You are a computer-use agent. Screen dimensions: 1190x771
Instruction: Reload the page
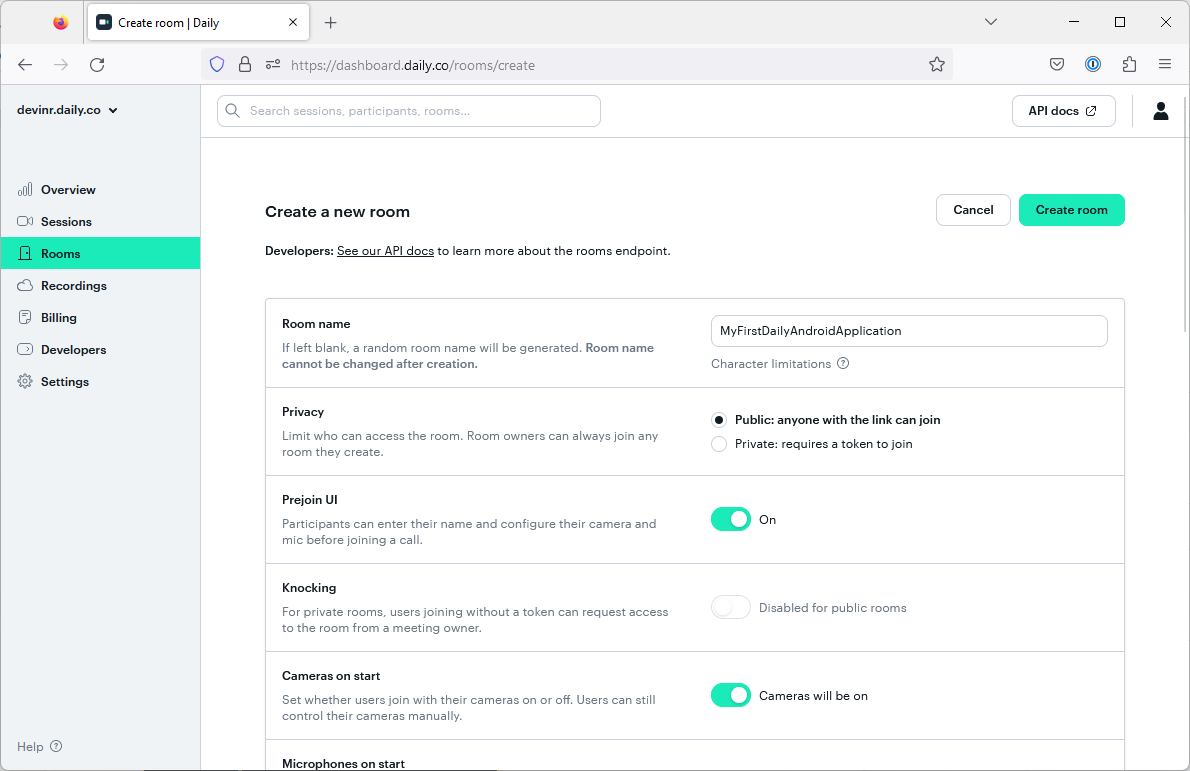point(97,65)
